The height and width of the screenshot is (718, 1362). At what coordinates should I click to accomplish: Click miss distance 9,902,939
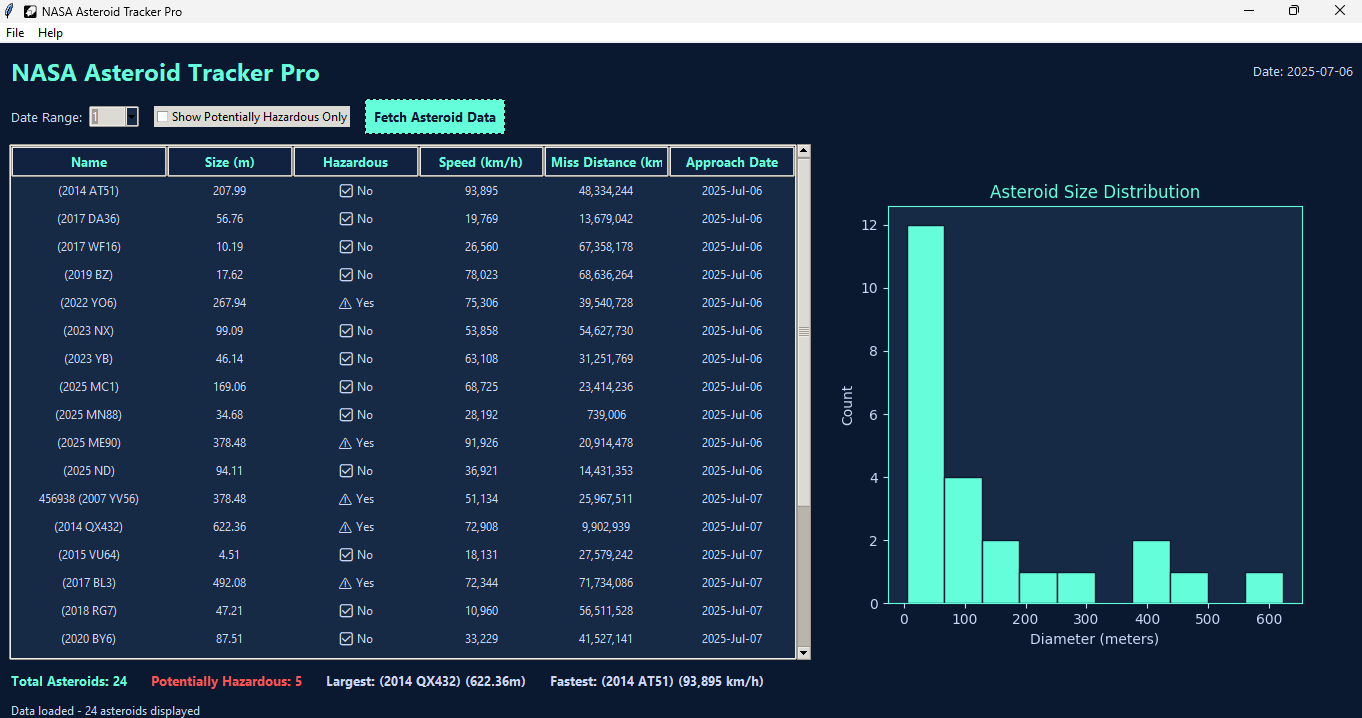coord(606,527)
